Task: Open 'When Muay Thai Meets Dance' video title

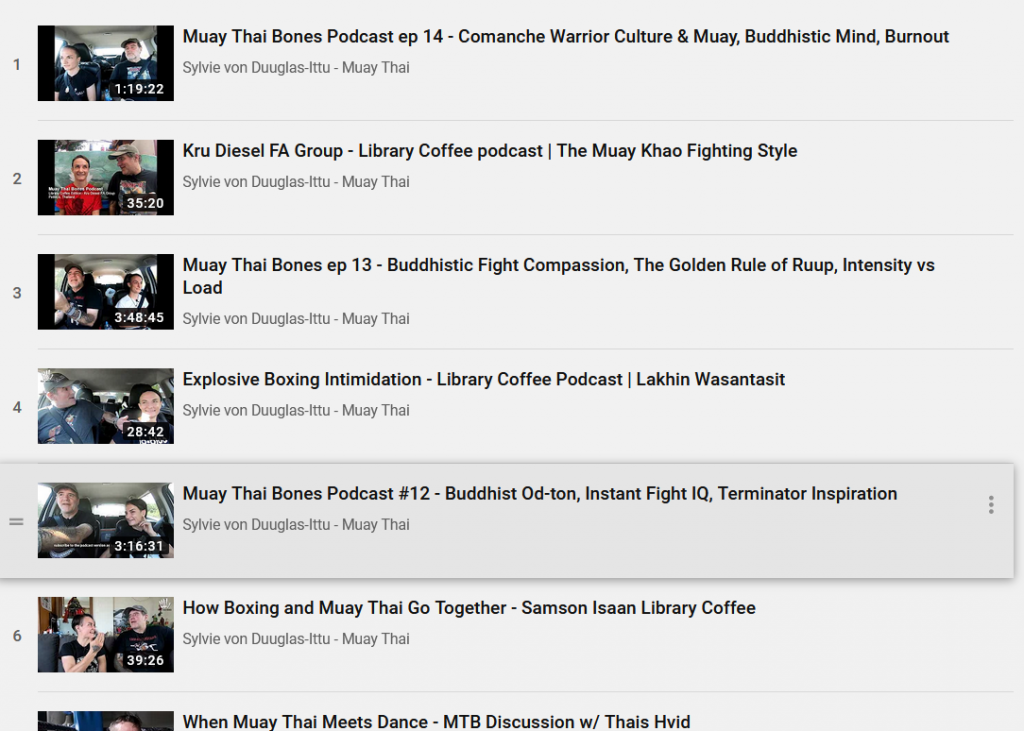Action: pos(436,721)
